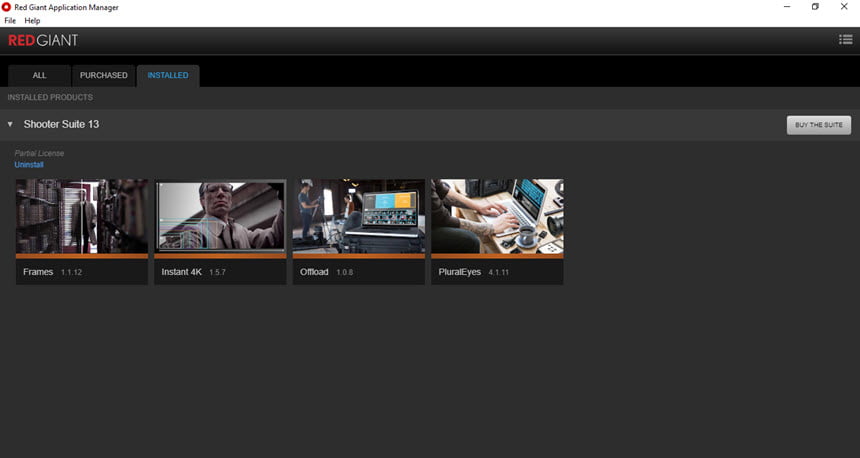Click the Uninstall link
The width and height of the screenshot is (860, 458).
(29, 165)
